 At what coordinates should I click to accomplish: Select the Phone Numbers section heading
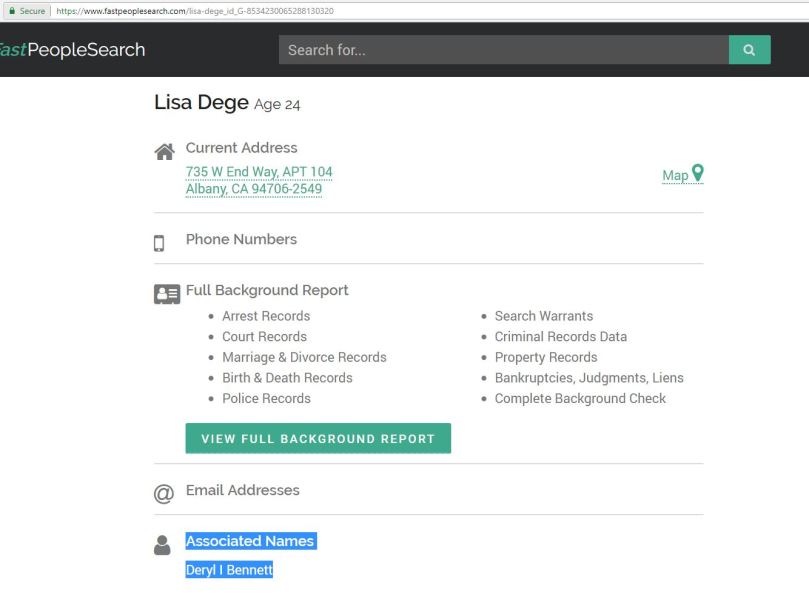241,239
